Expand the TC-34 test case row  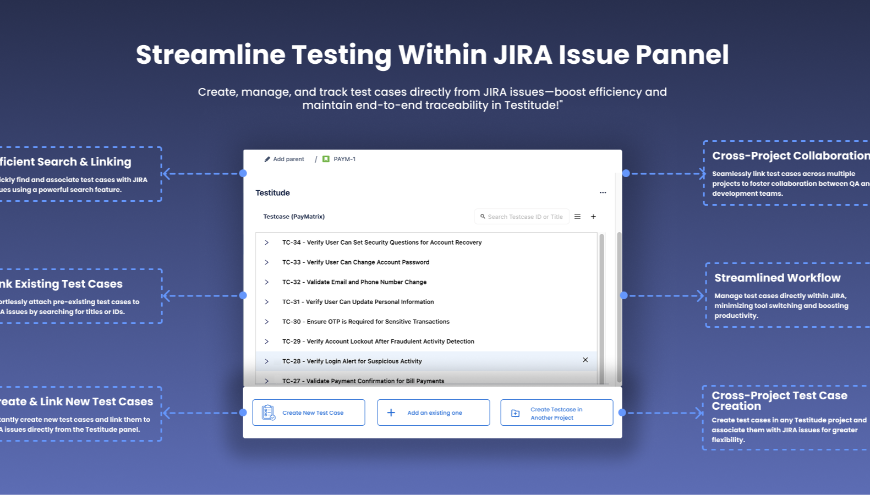click(266, 243)
